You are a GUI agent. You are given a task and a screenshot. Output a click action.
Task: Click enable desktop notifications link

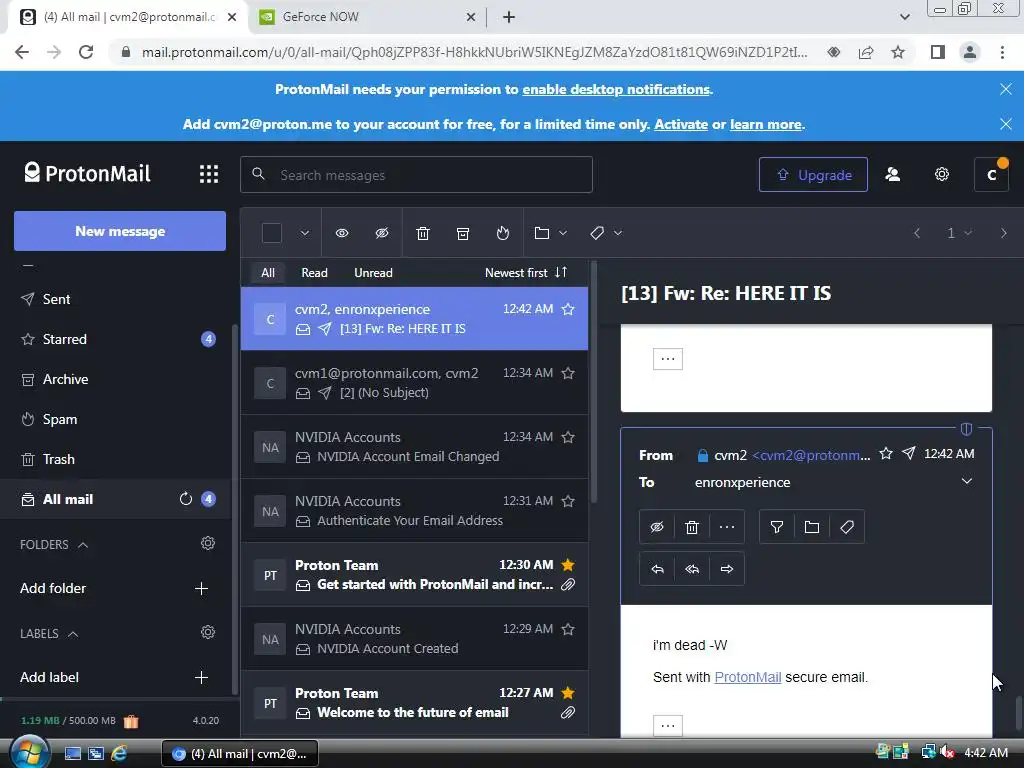point(616,89)
